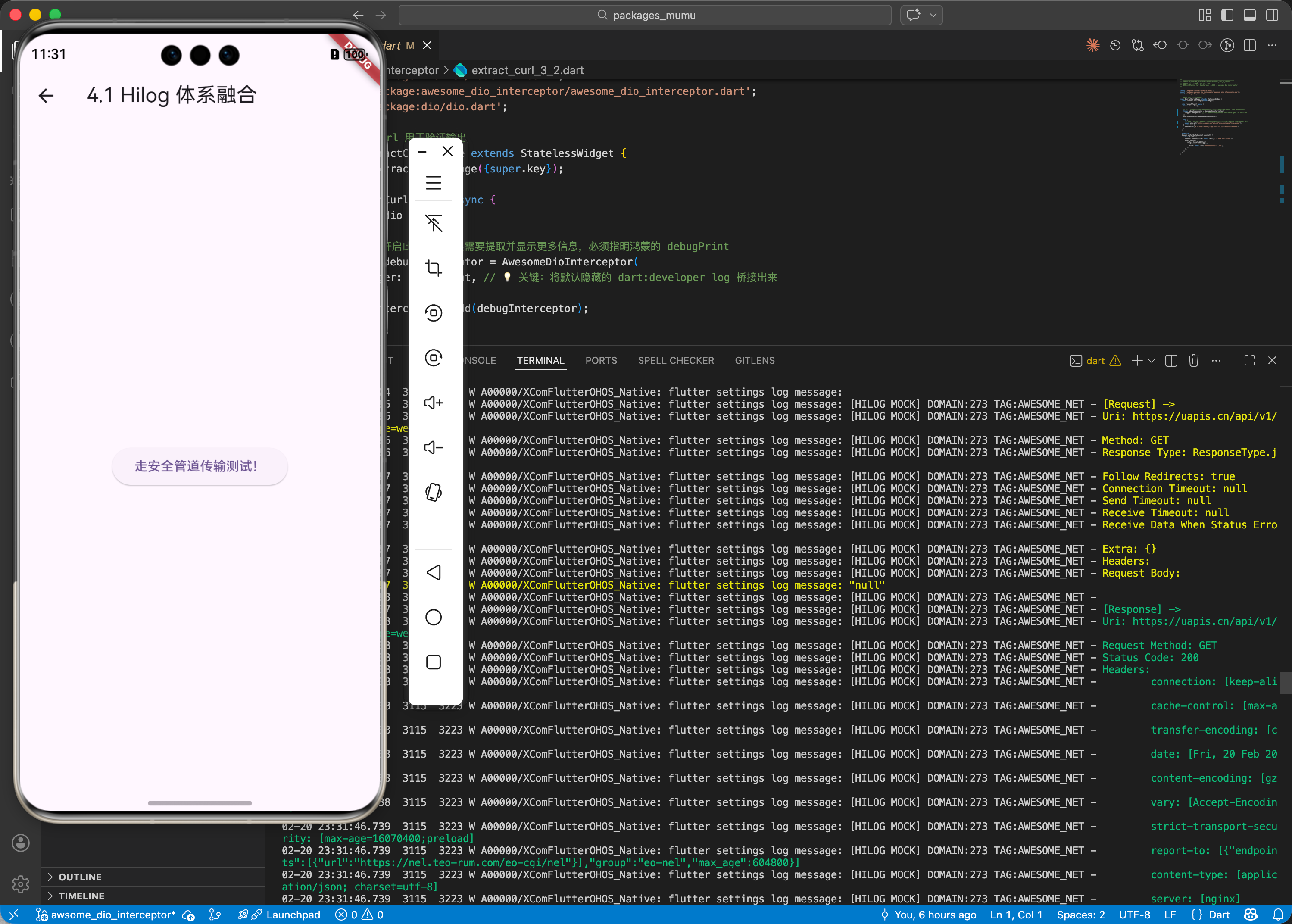This screenshot has height=924, width=1292.
Task: Open file history with the clock icon
Action: [x=1115, y=46]
